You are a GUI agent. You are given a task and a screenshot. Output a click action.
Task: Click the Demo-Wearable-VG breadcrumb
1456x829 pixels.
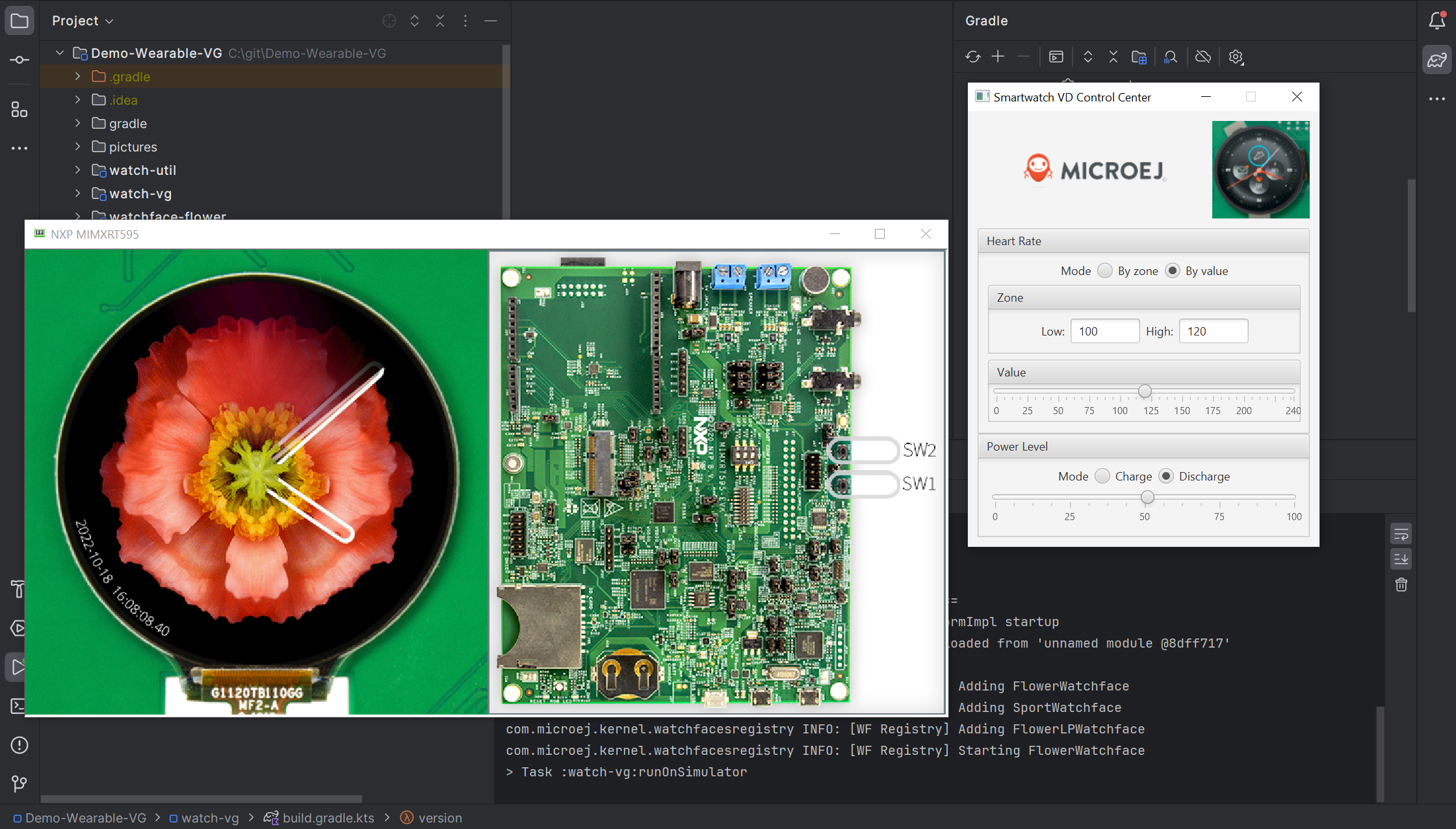tap(85, 818)
